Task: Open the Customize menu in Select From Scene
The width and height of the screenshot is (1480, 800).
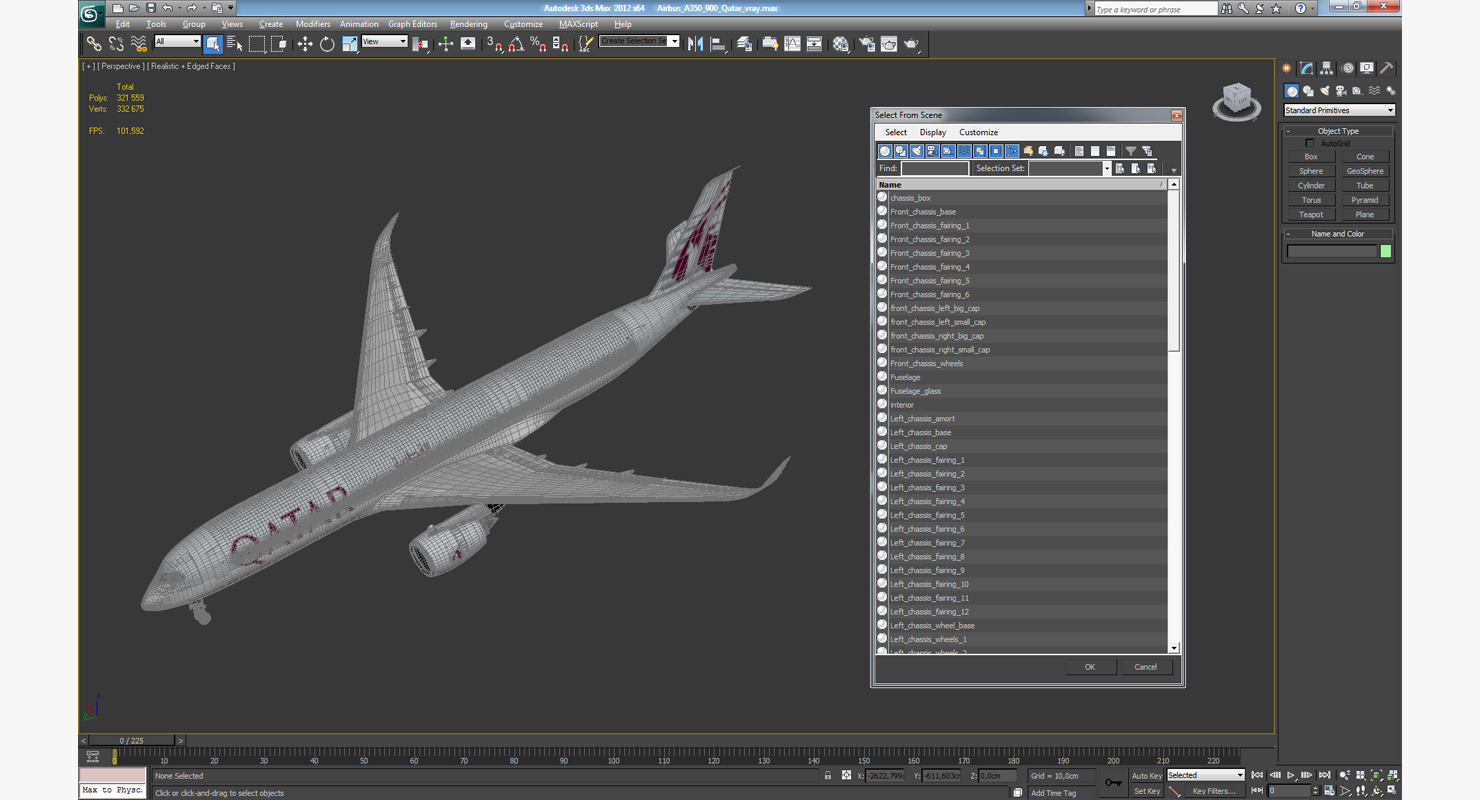Action: (978, 132)
